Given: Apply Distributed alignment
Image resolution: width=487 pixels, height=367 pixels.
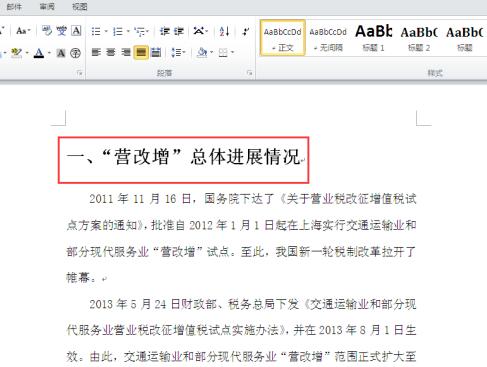Looking at the screenshot, I should click(x=156, y=52).
